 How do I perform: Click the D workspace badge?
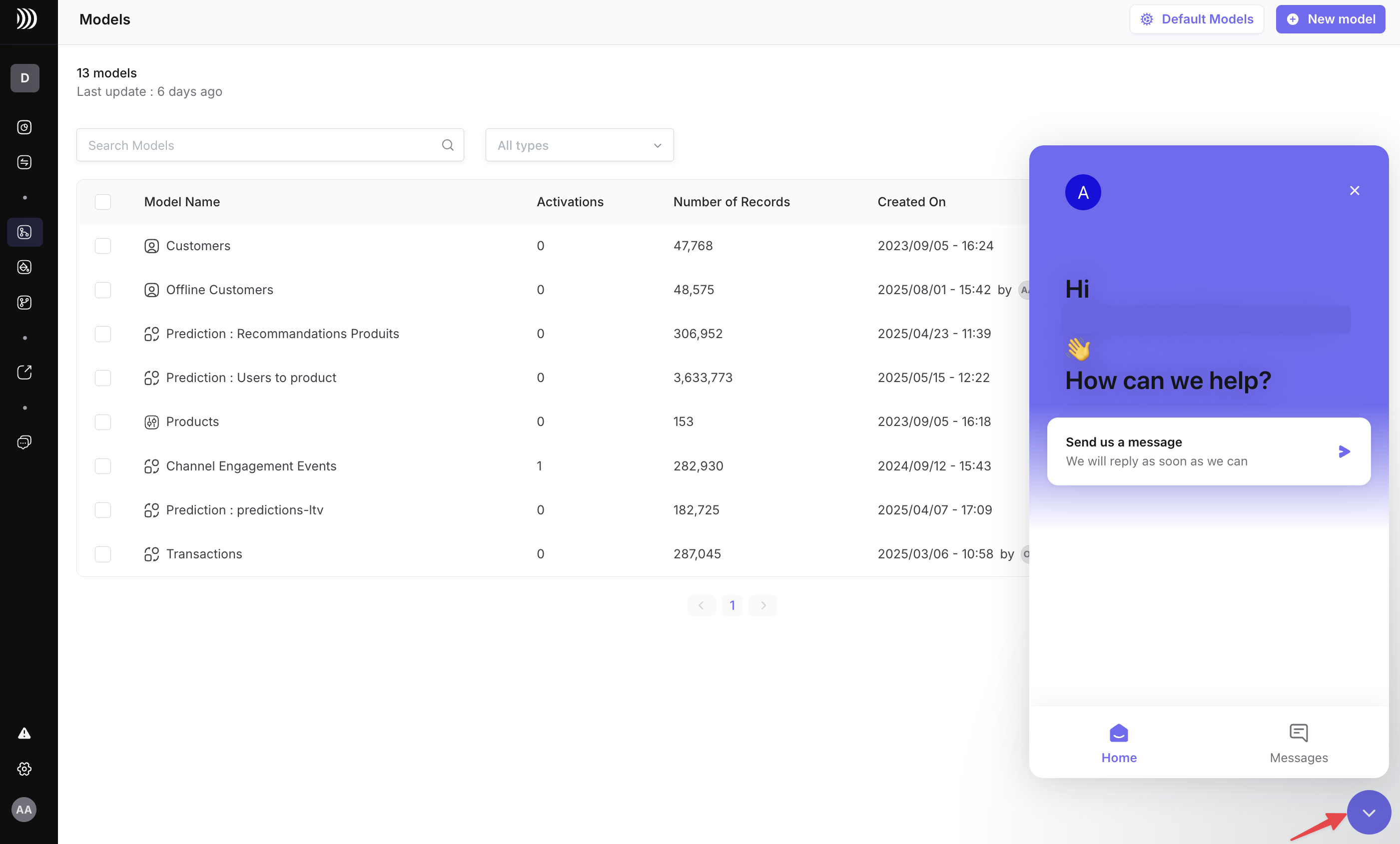click(24, 78)
